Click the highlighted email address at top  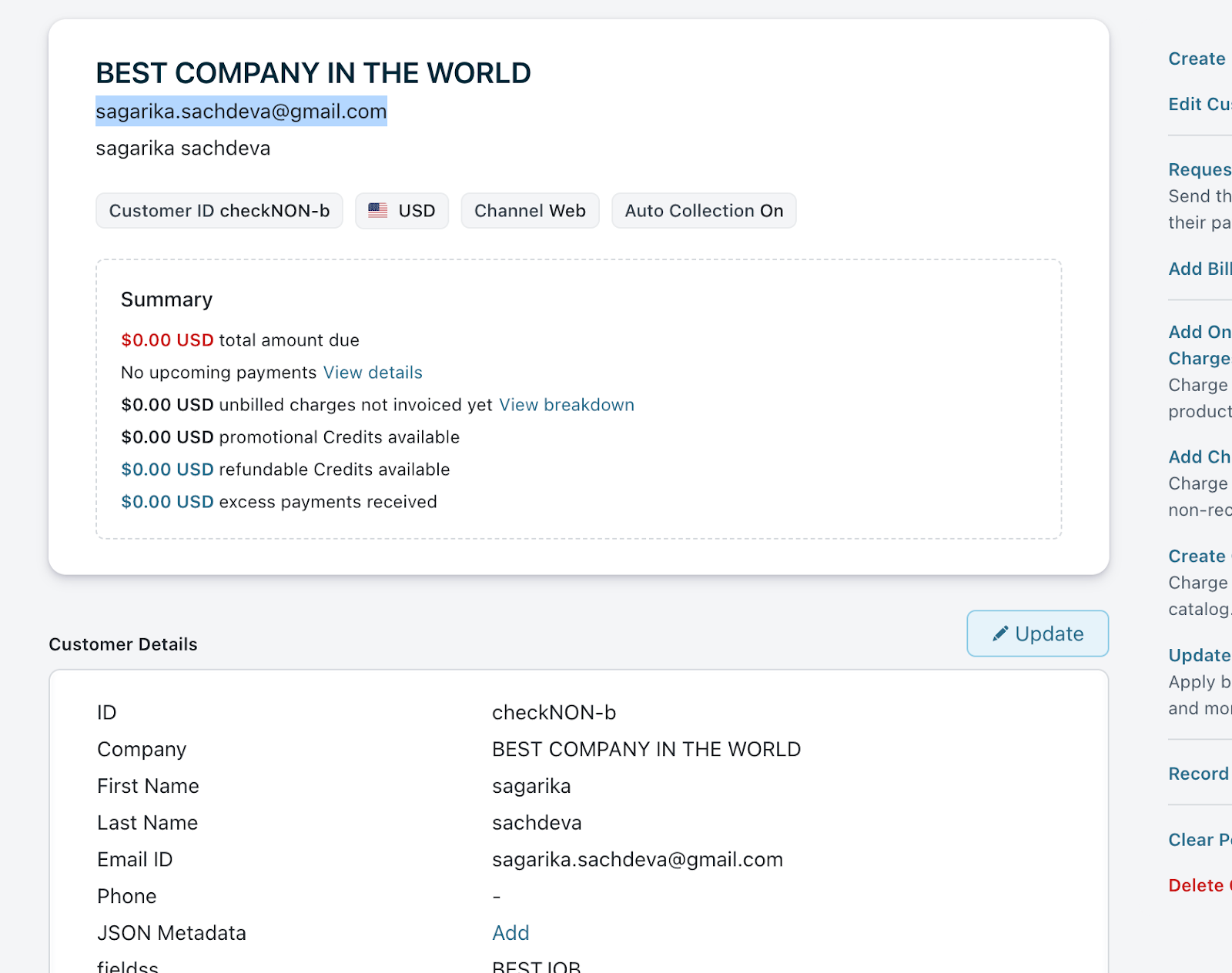[241, 112]
